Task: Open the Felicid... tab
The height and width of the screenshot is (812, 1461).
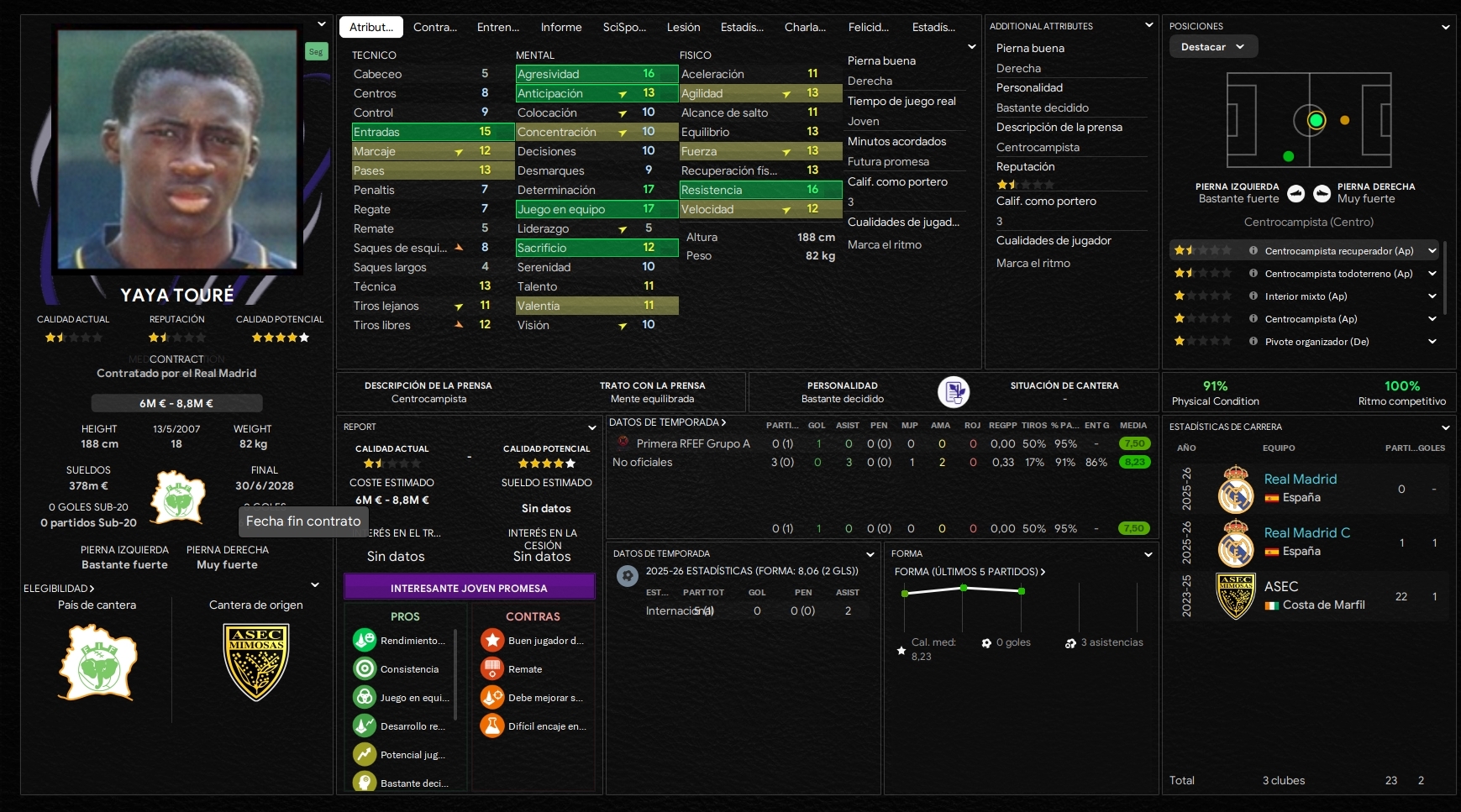Action: point(869,27)
